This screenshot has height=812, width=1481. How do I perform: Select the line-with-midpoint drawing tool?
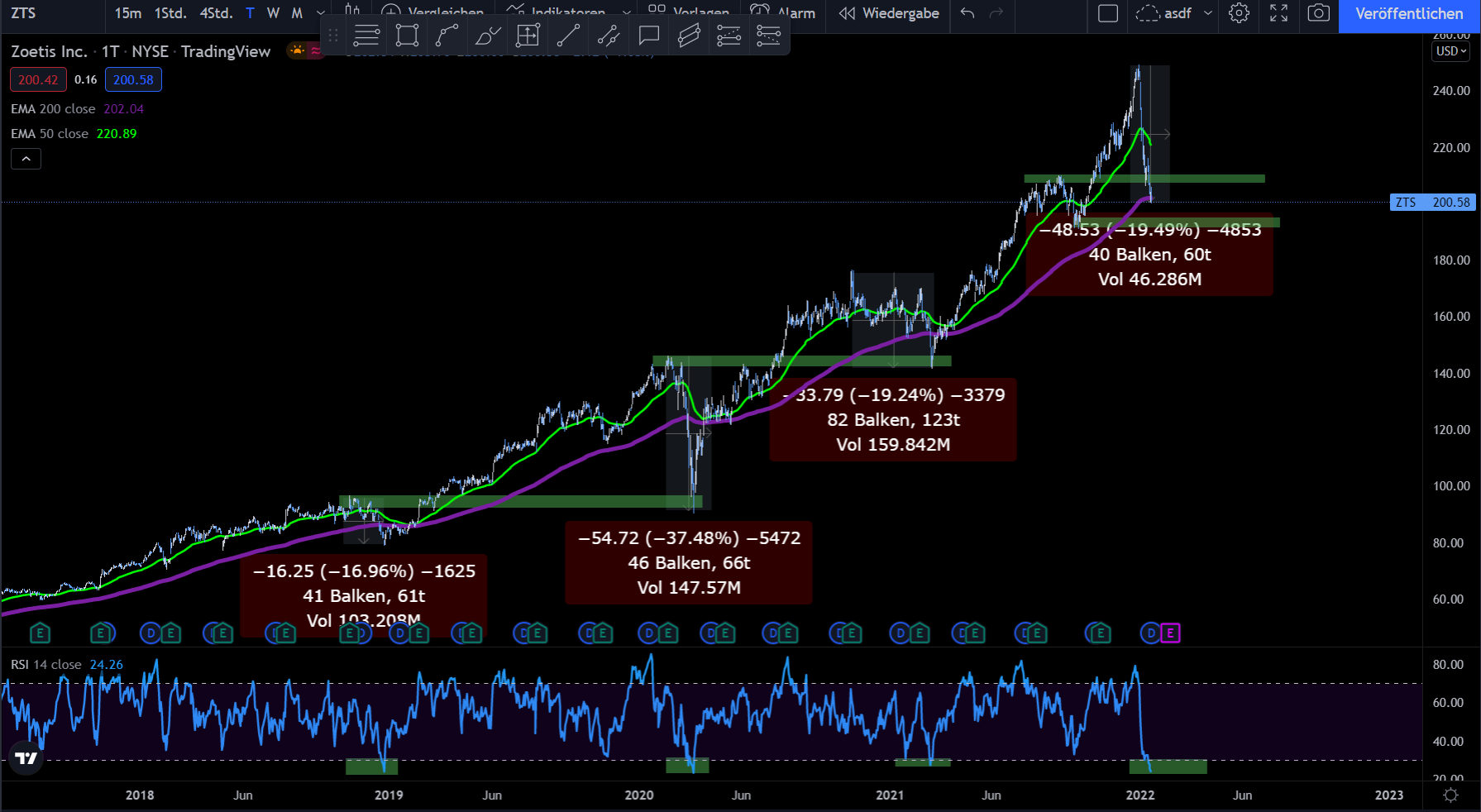click(609, 36)
